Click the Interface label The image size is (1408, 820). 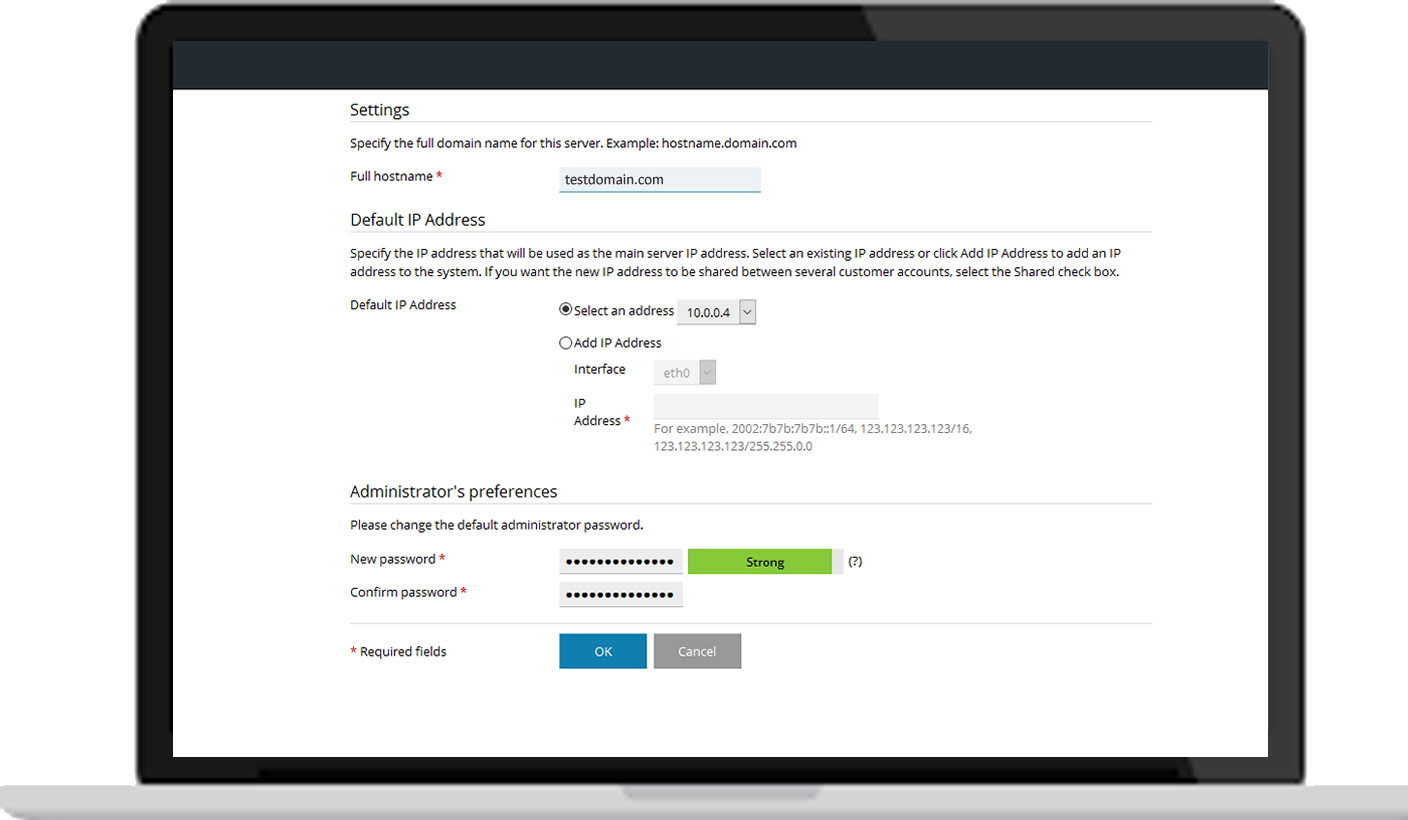[600, 369]
